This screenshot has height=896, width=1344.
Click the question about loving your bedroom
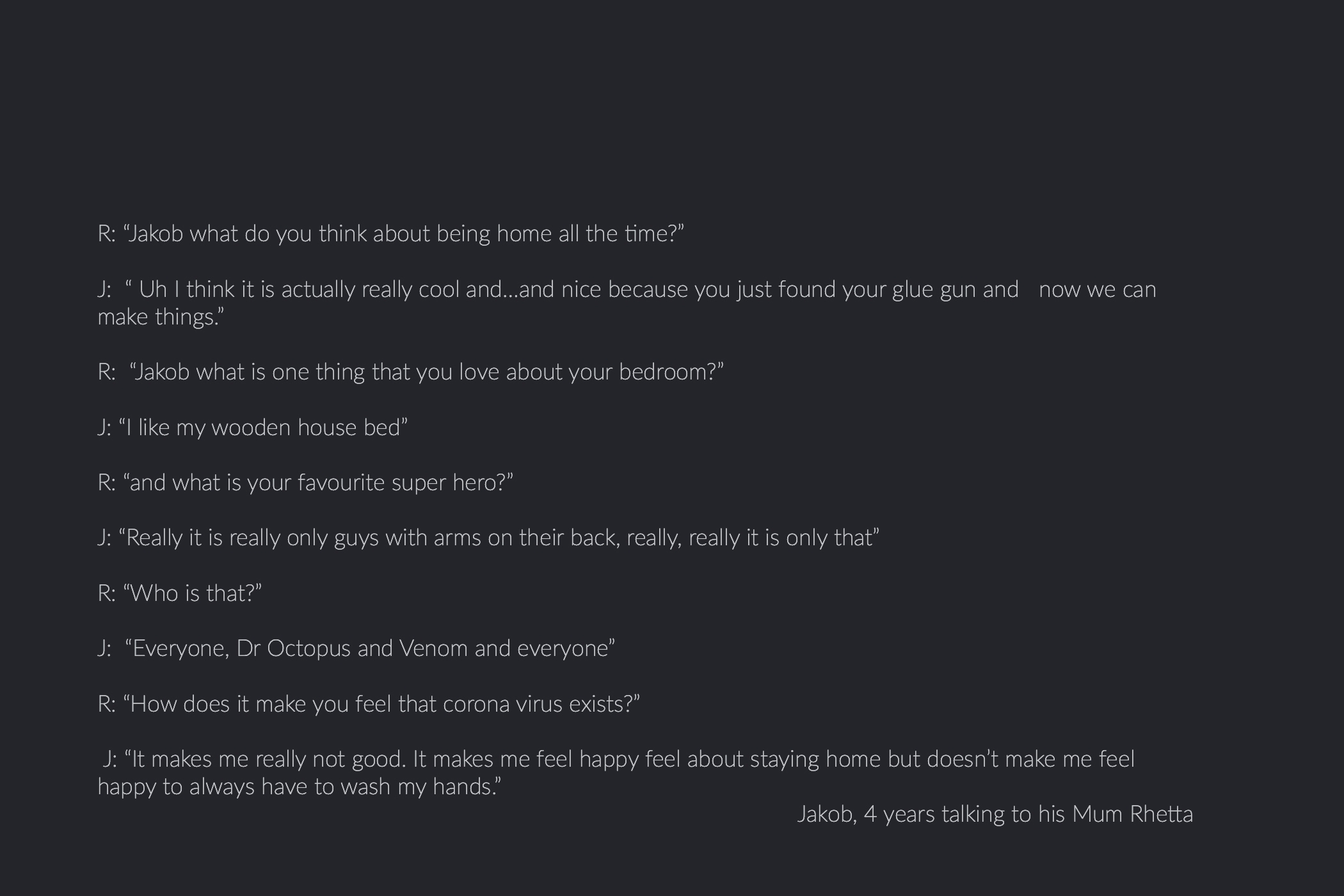pyautogui.click(x=410, y=372)
